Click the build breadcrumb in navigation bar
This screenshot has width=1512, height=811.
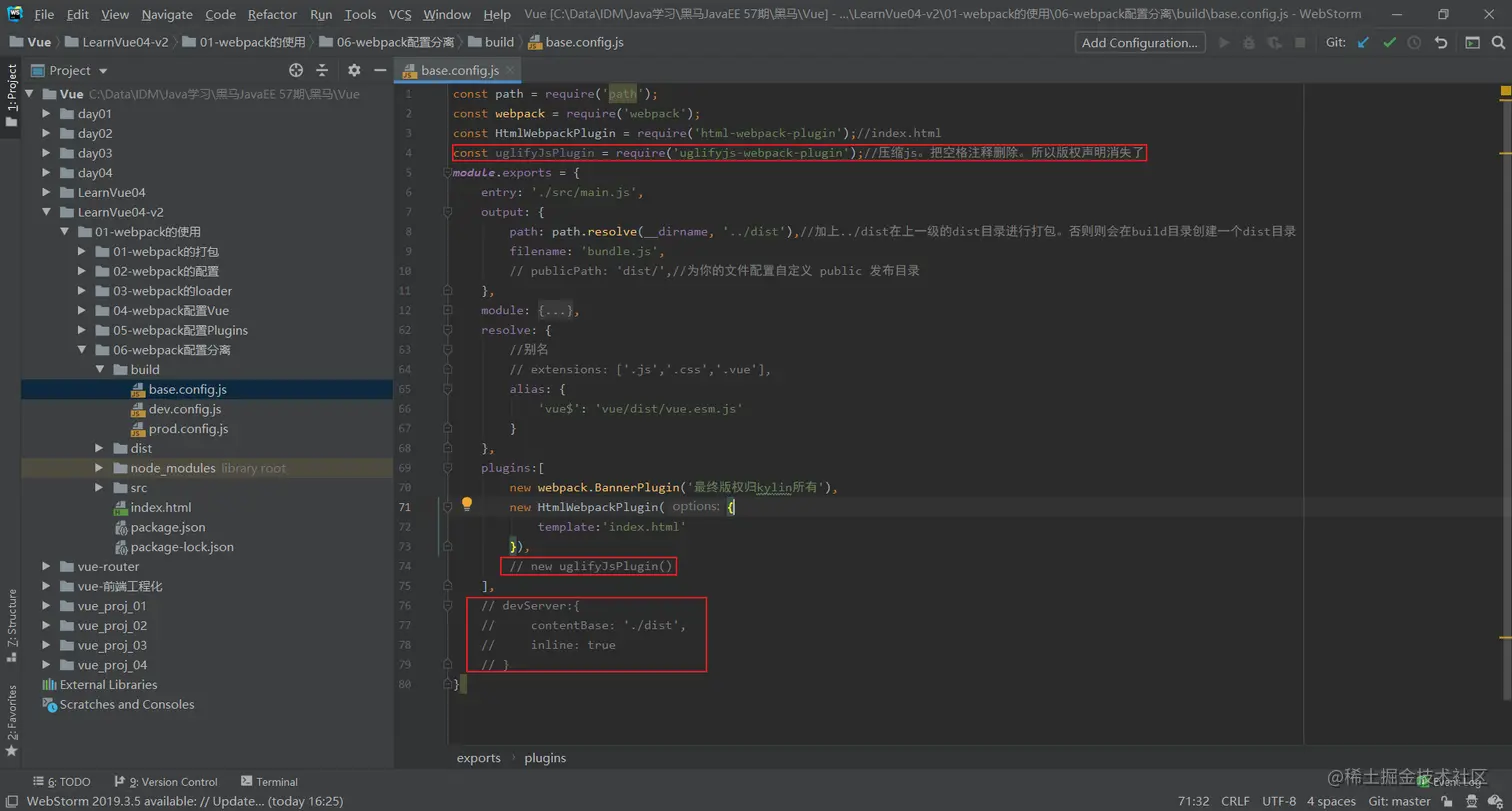coord(499,42)
